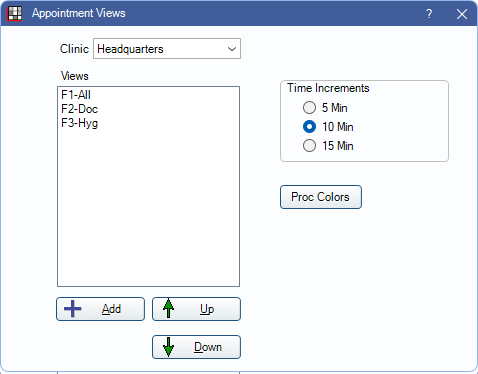
Task: Click the green up arrow icon
Action: click(x=169, y=308)
